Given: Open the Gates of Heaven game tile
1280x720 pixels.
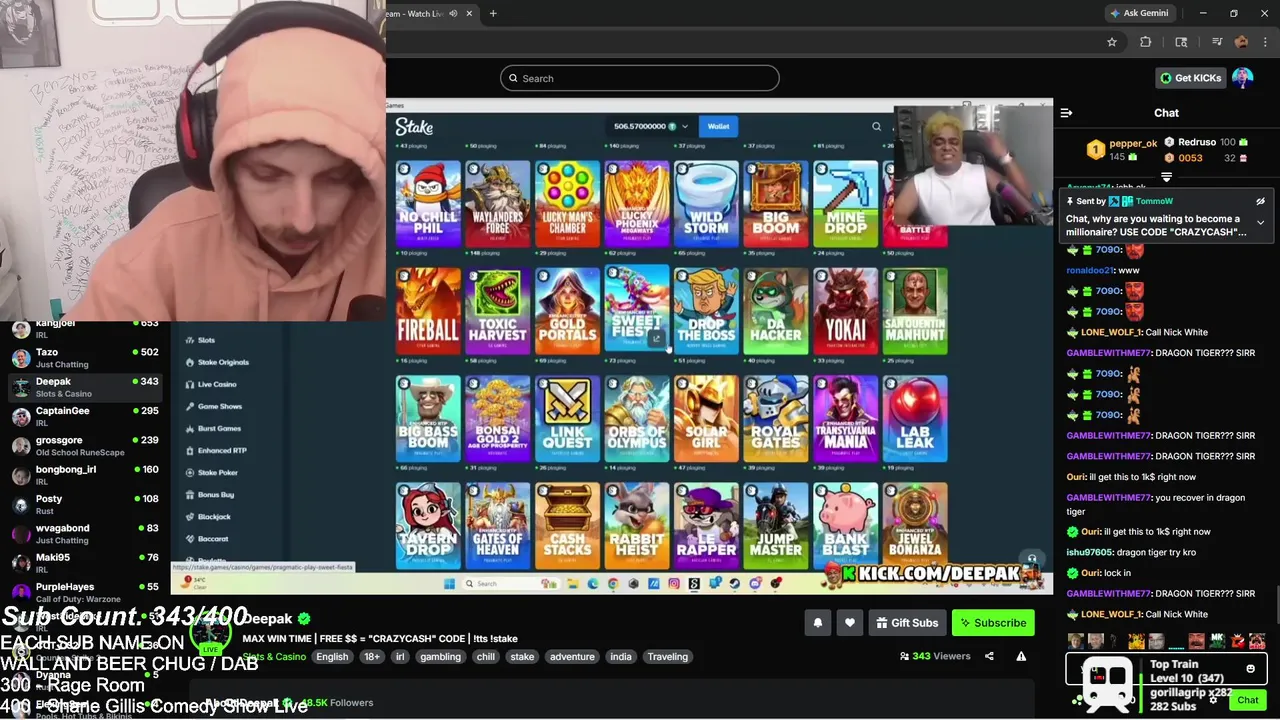Looking at the screenshot, I should [x=498, y=526].
